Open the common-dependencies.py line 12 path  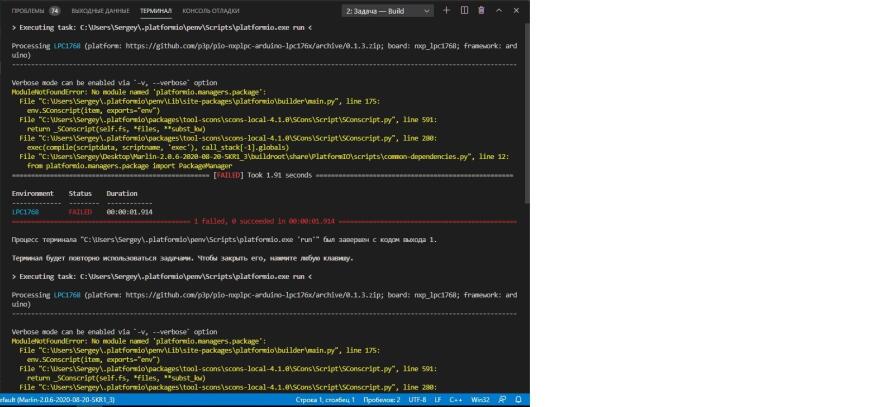[264, 157]
